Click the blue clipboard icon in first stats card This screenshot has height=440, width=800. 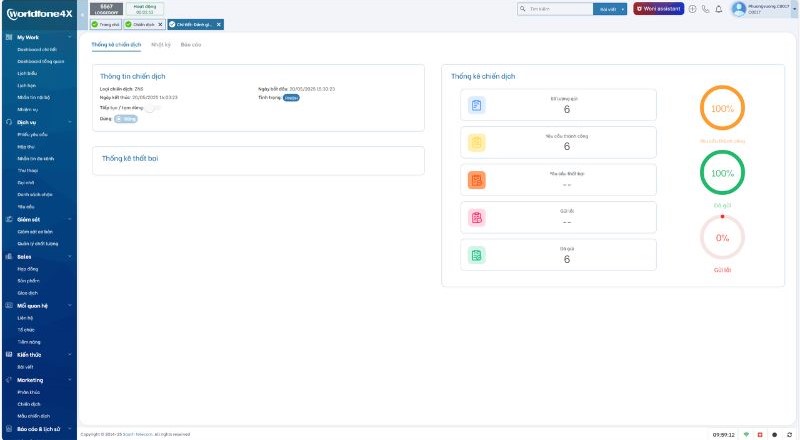coord(477,105)
